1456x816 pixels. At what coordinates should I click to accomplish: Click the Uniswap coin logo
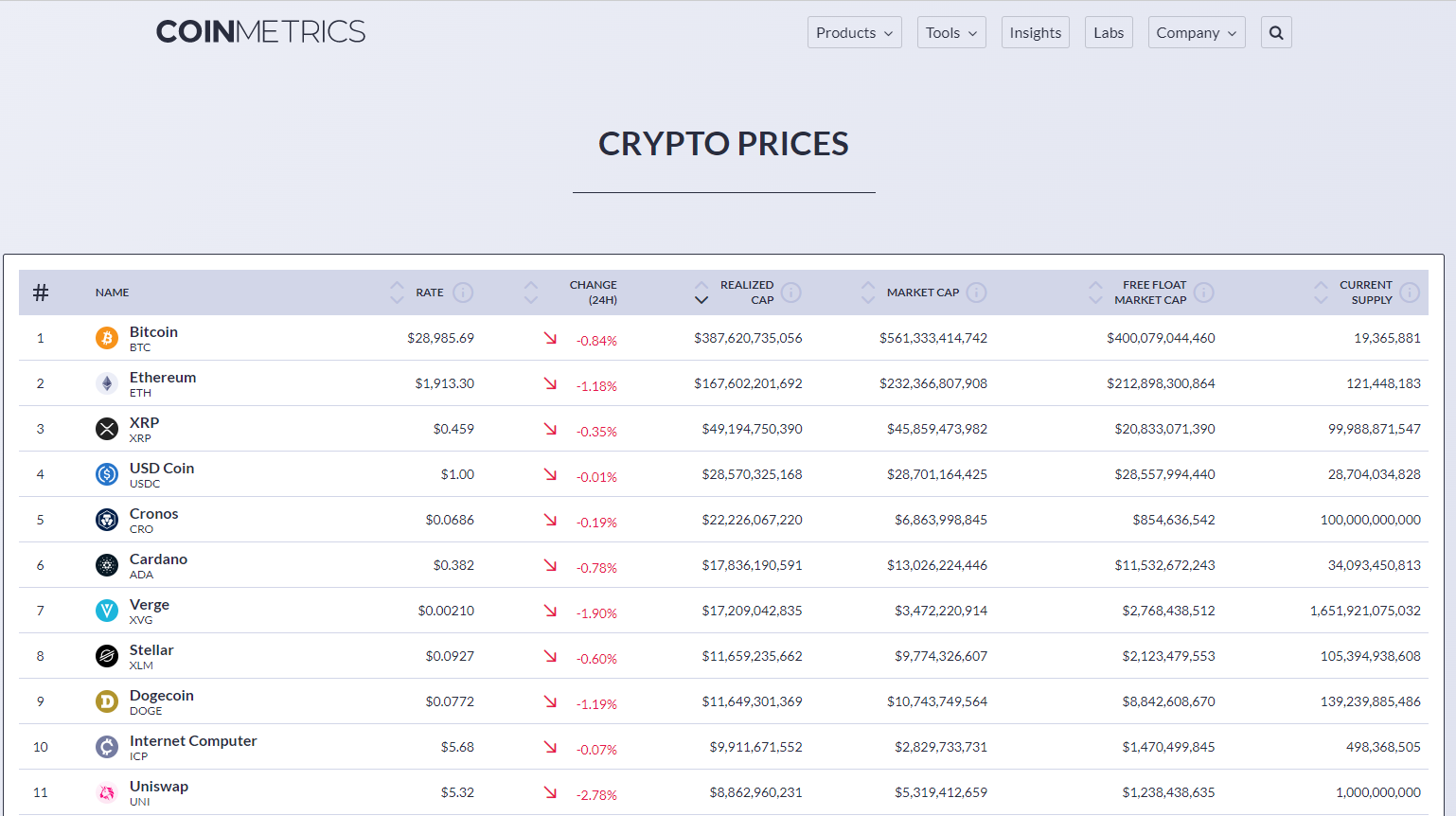107,792
